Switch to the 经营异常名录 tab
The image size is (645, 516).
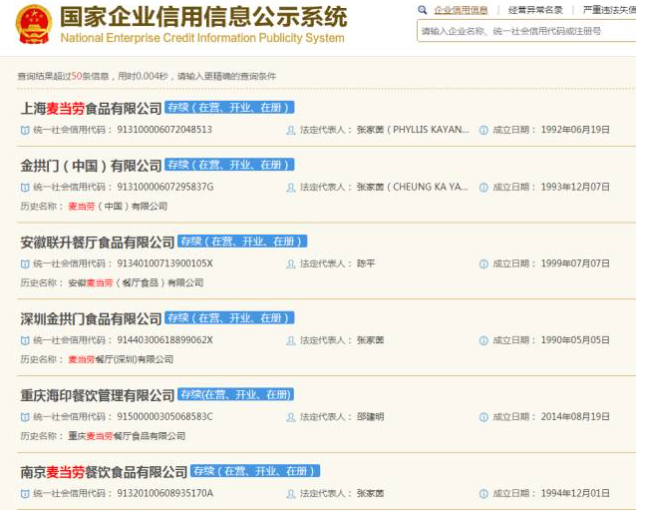coord(535,10)
